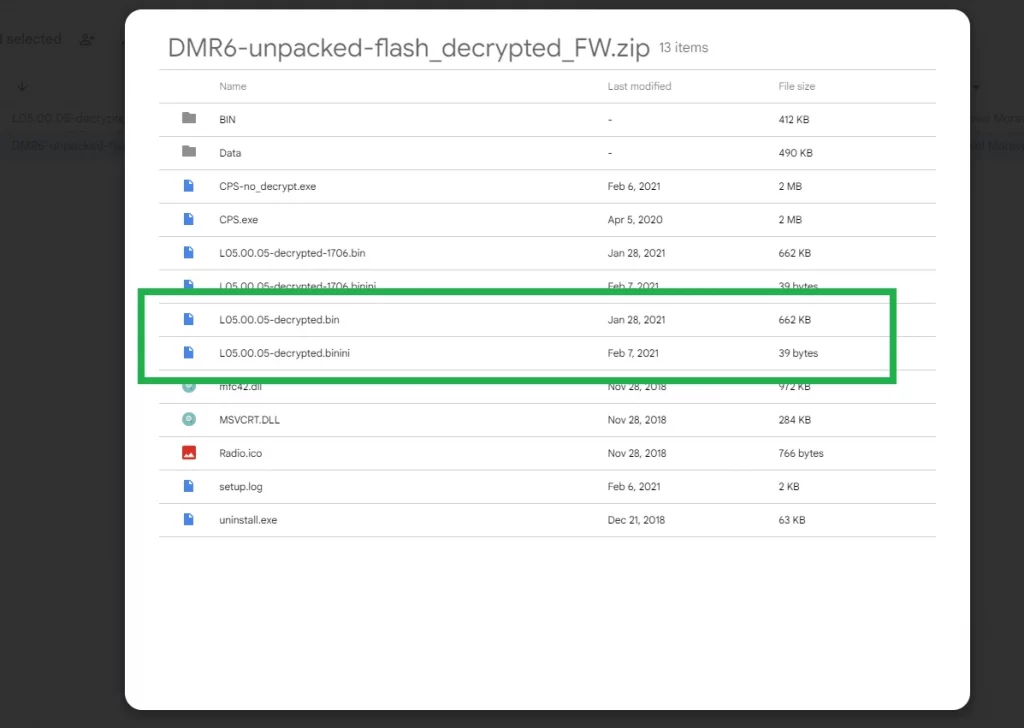Viewport: 1024px width, 728px height.
Task: Click the Last modified column header
Action: (639, 87)
